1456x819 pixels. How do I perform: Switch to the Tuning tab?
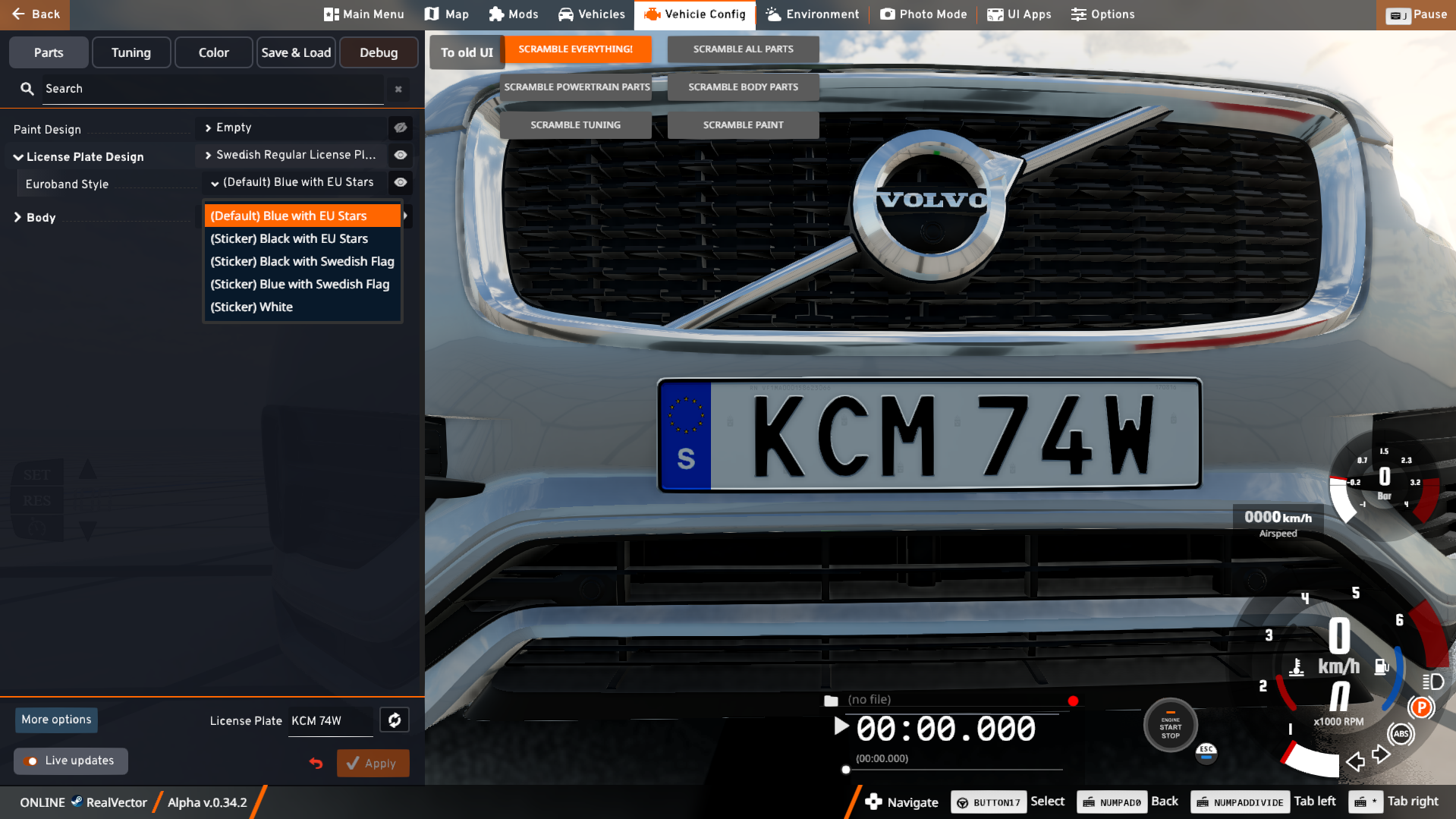tap(131, 52)
